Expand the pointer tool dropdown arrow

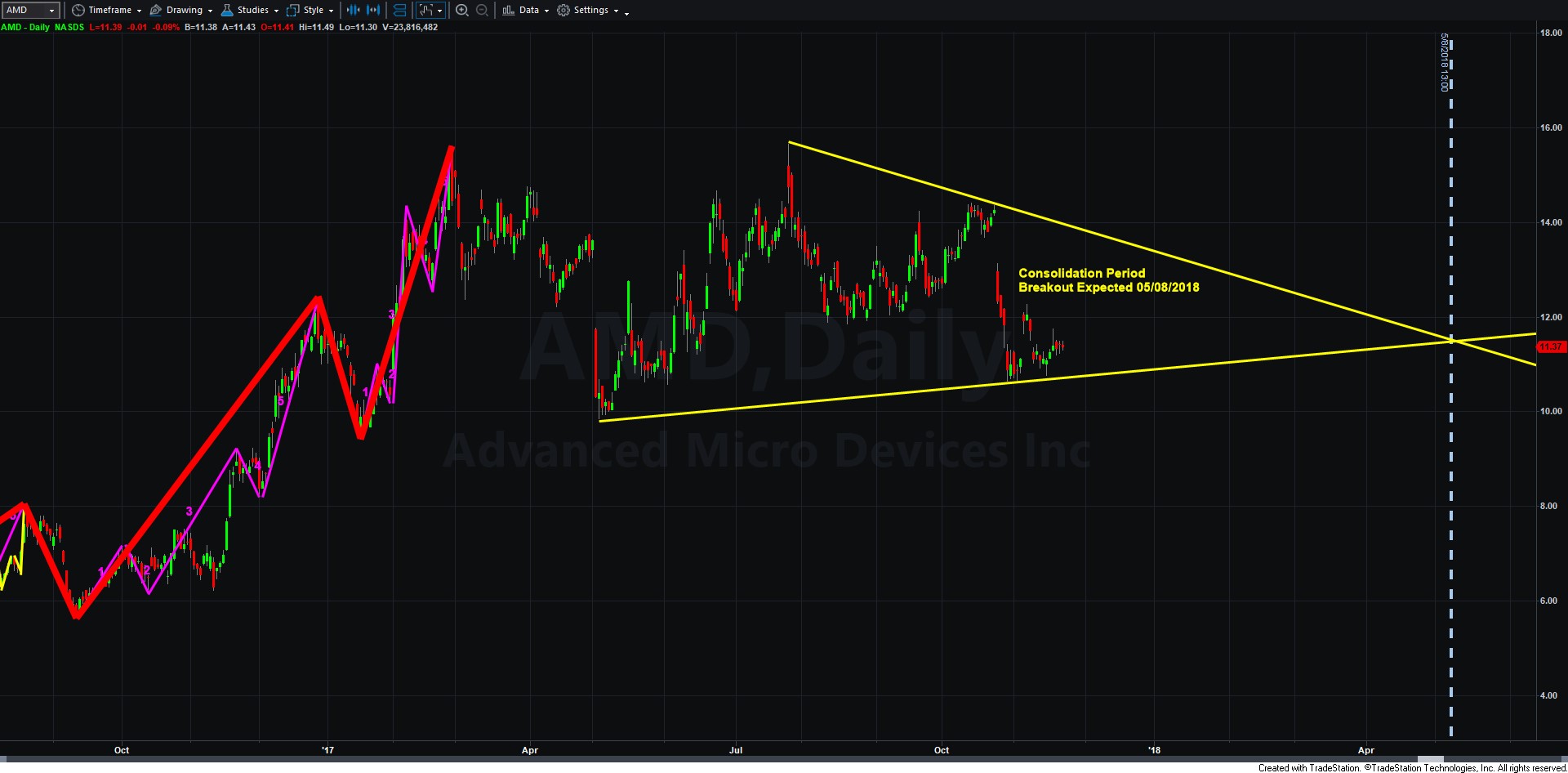pyautogui.click(x=440, y=11)
